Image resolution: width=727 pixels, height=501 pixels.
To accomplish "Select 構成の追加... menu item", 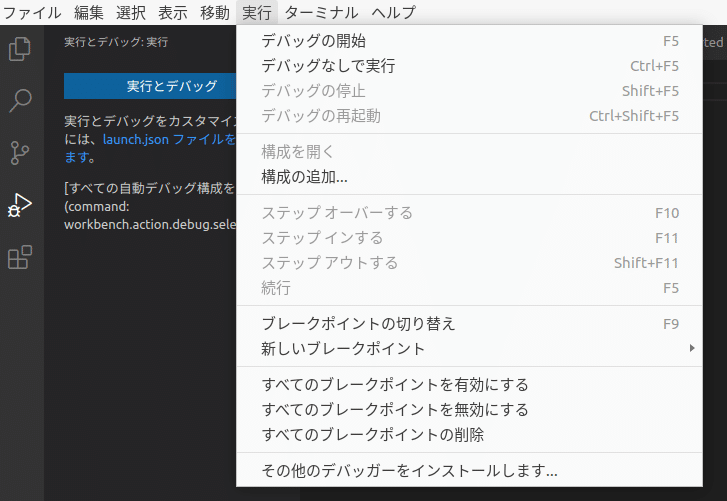I will tap(469, 177).
